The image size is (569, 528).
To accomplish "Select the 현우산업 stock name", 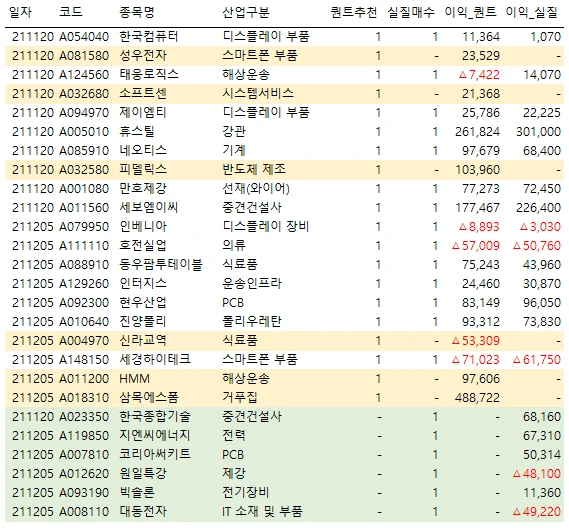I will point(143,302).
